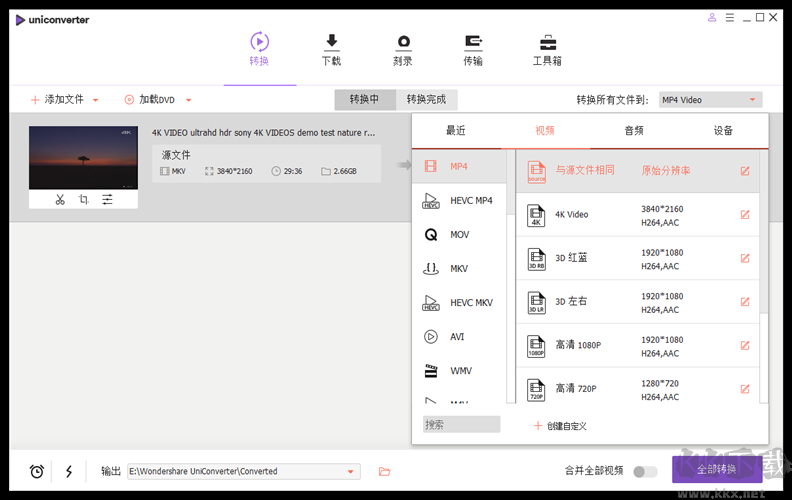The width and height of the screenshot is (792, 500).
Task: Click the lightning high-speed conversion icon
Action: click(x=69, y=471)
